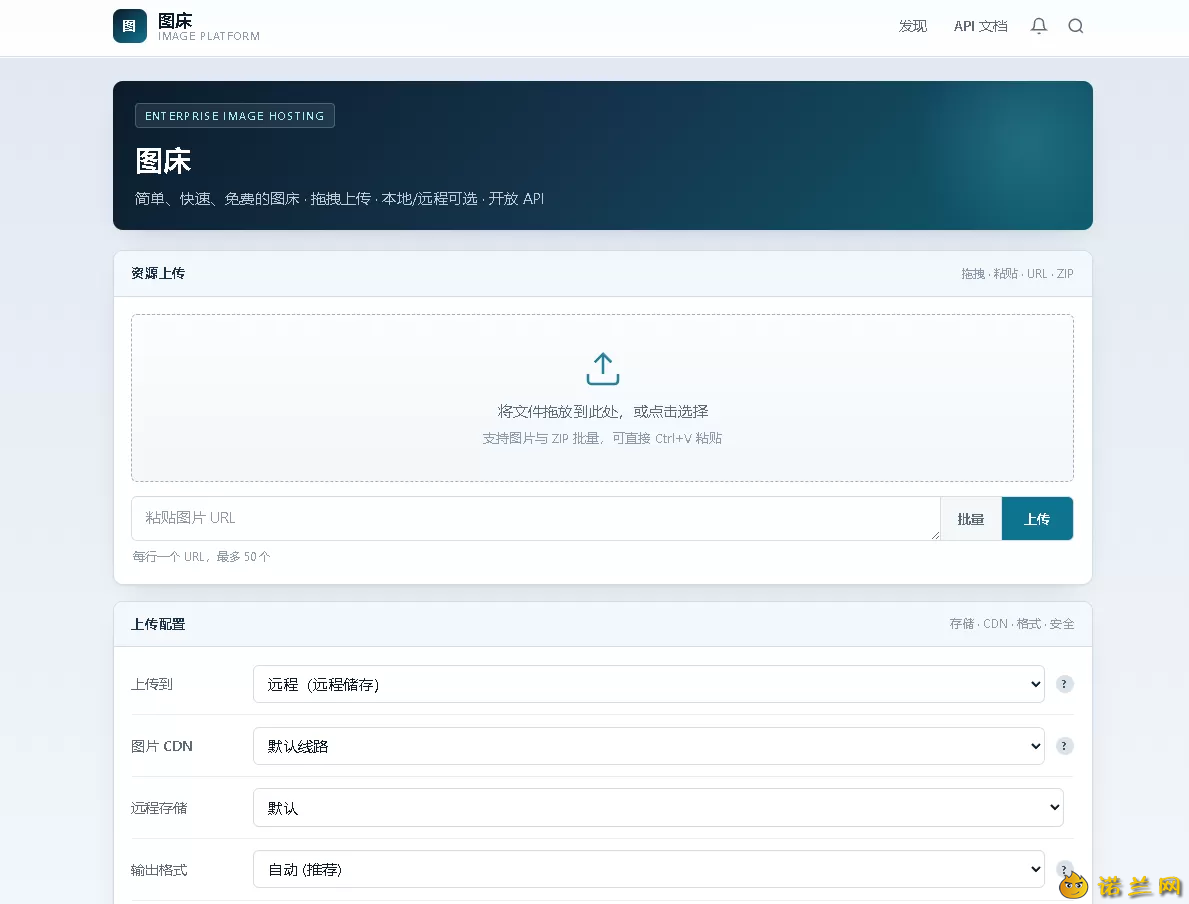Expand the 图片 CDN dropdown

click(648, 746)
